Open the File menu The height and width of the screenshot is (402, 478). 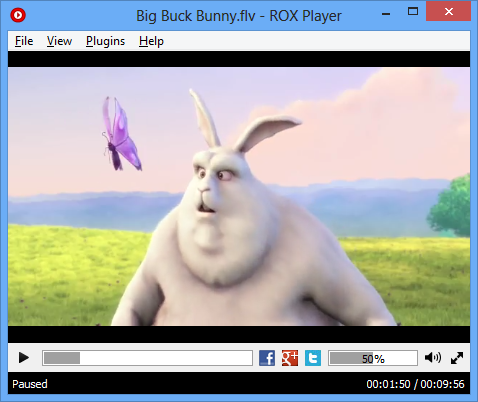(24, 41)
